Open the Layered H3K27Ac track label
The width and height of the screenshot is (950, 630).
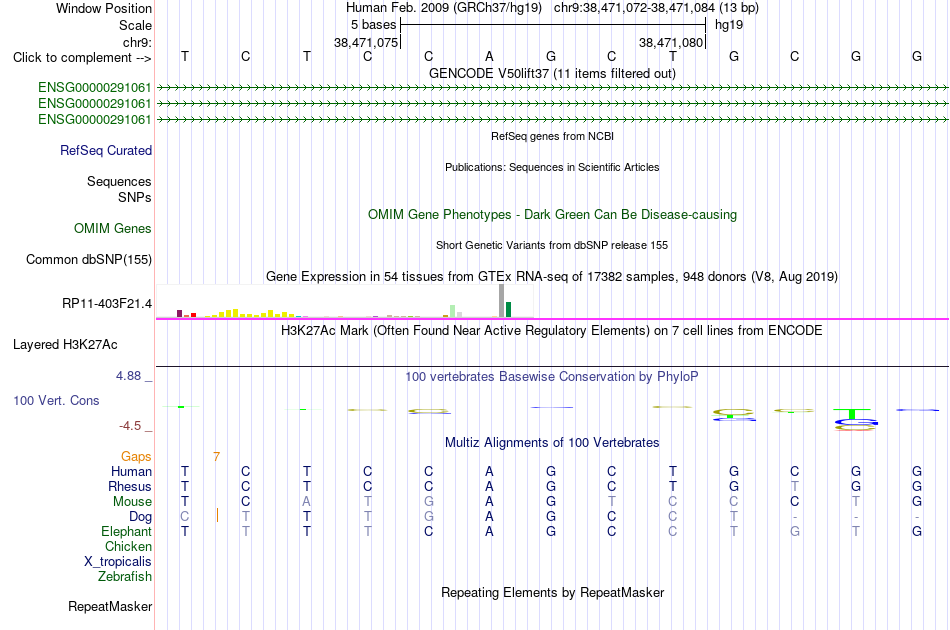[65, 345]
